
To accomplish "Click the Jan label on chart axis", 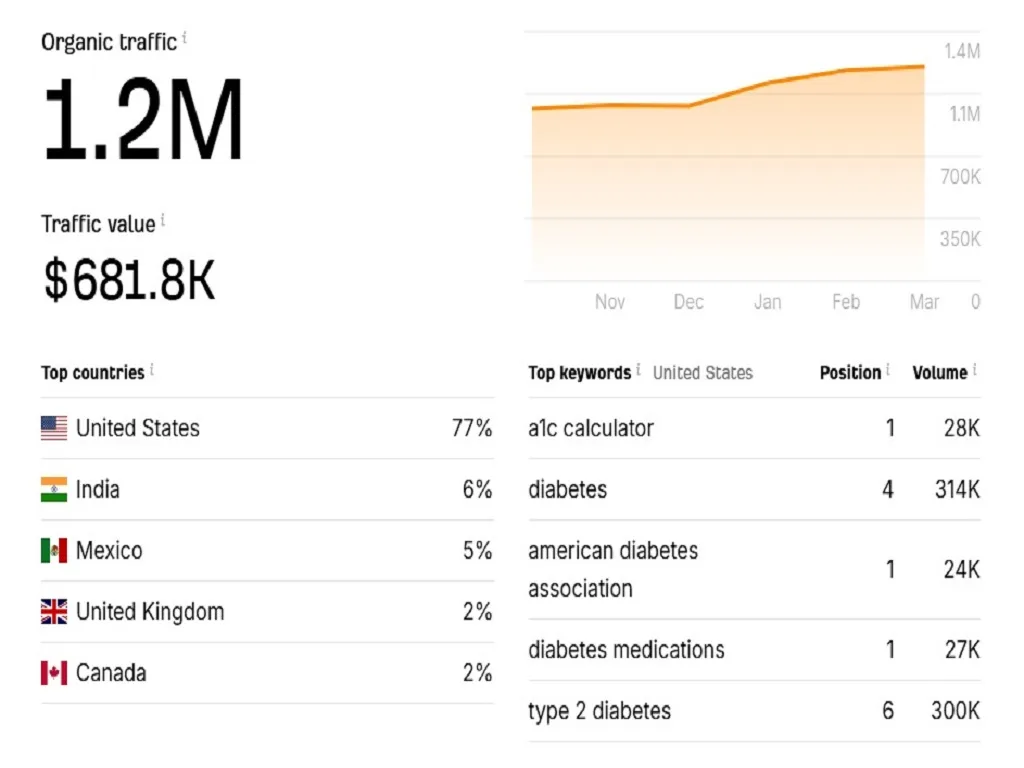I will [768, 302].
